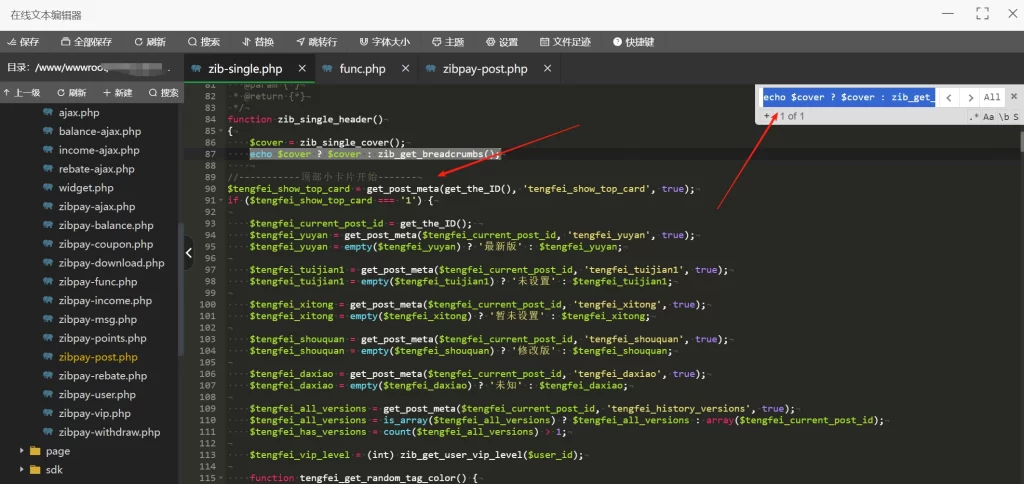
Task: Click 新建 to create new file
Action: [117, 93]
